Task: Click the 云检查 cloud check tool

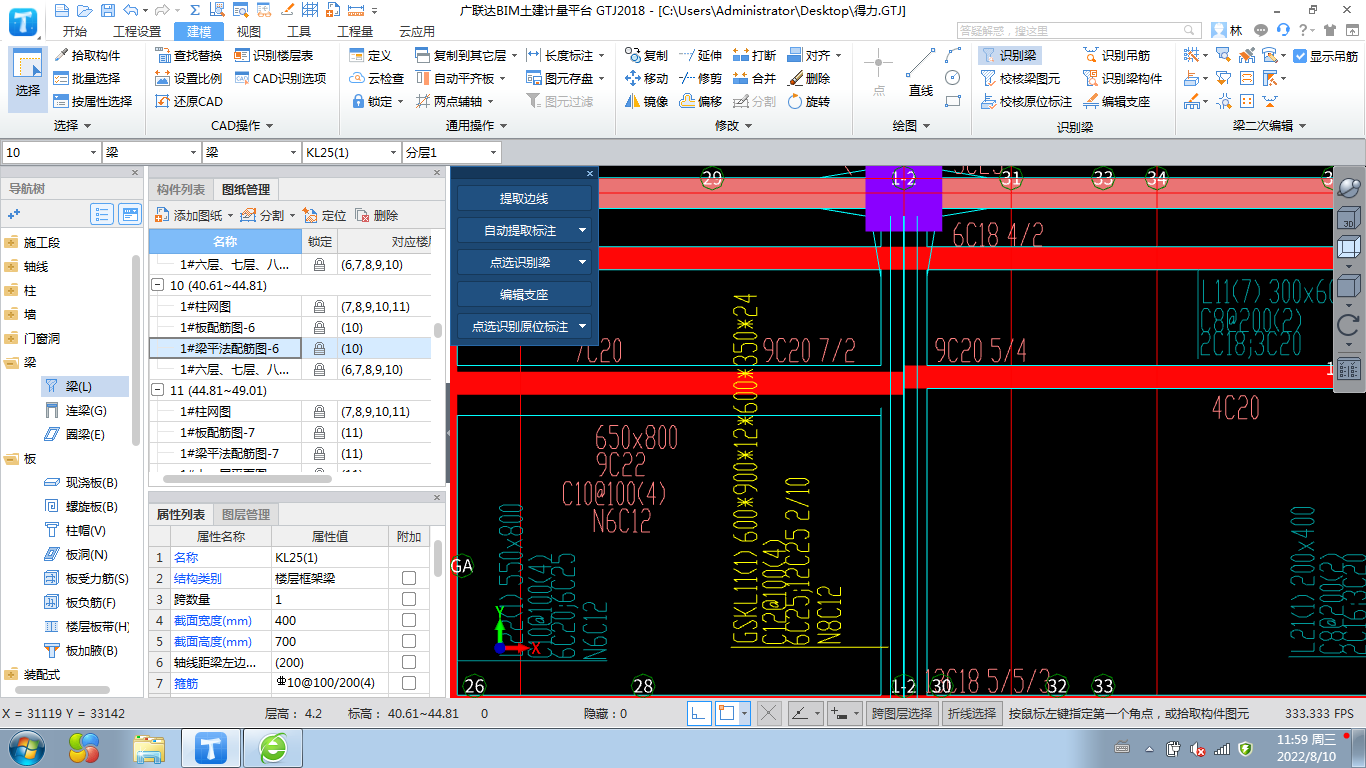Action: (377, 78)
